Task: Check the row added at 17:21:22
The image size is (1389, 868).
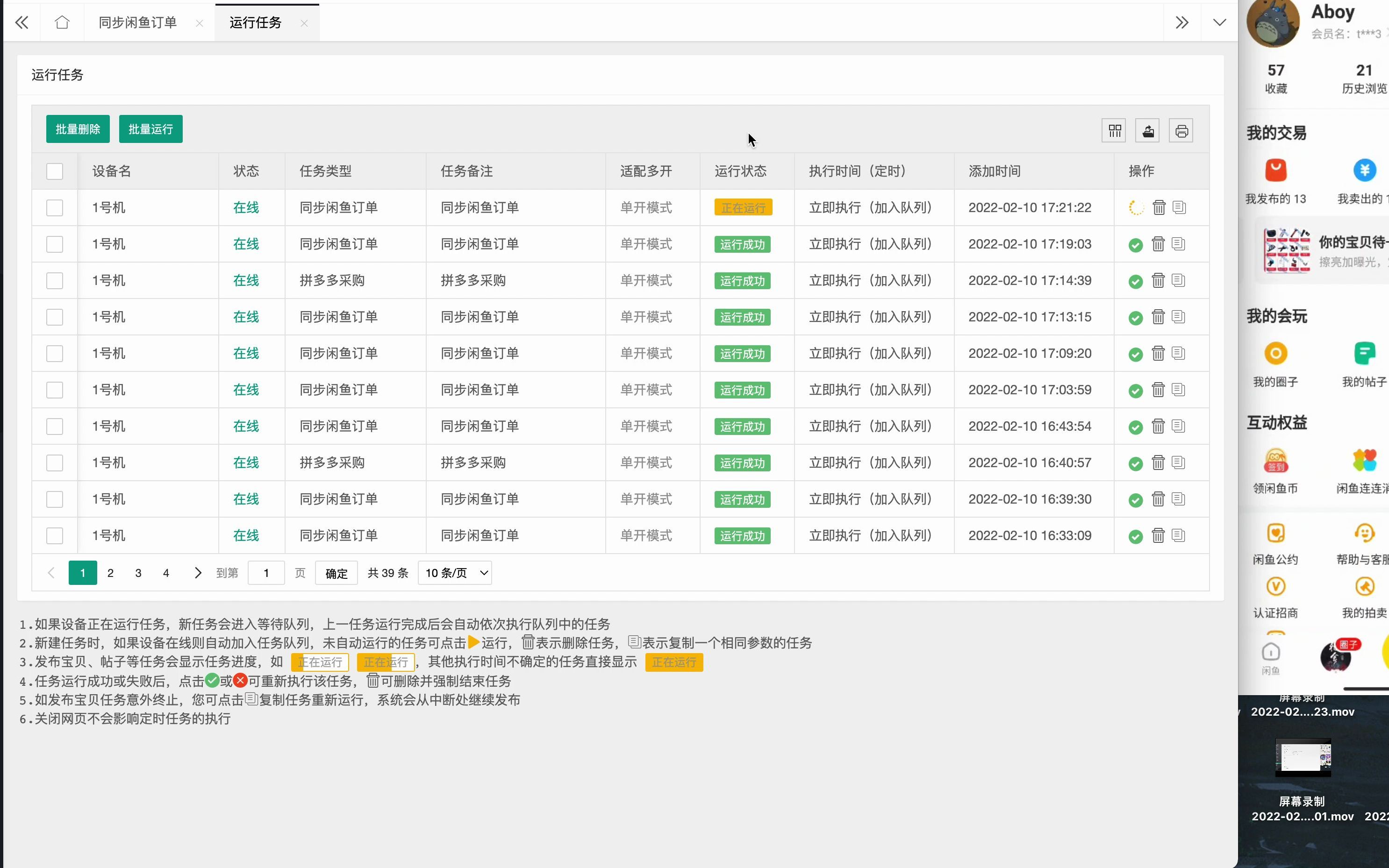Action: [x=55, y=208]
